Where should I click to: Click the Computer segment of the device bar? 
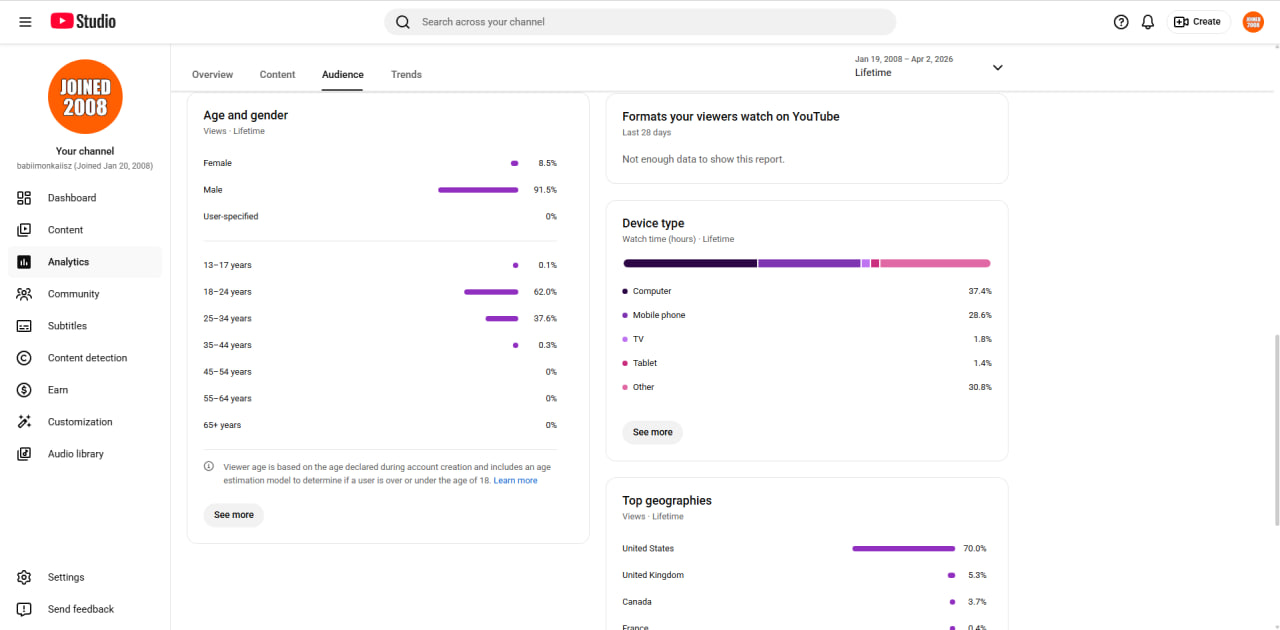click(x=690, y=264)
